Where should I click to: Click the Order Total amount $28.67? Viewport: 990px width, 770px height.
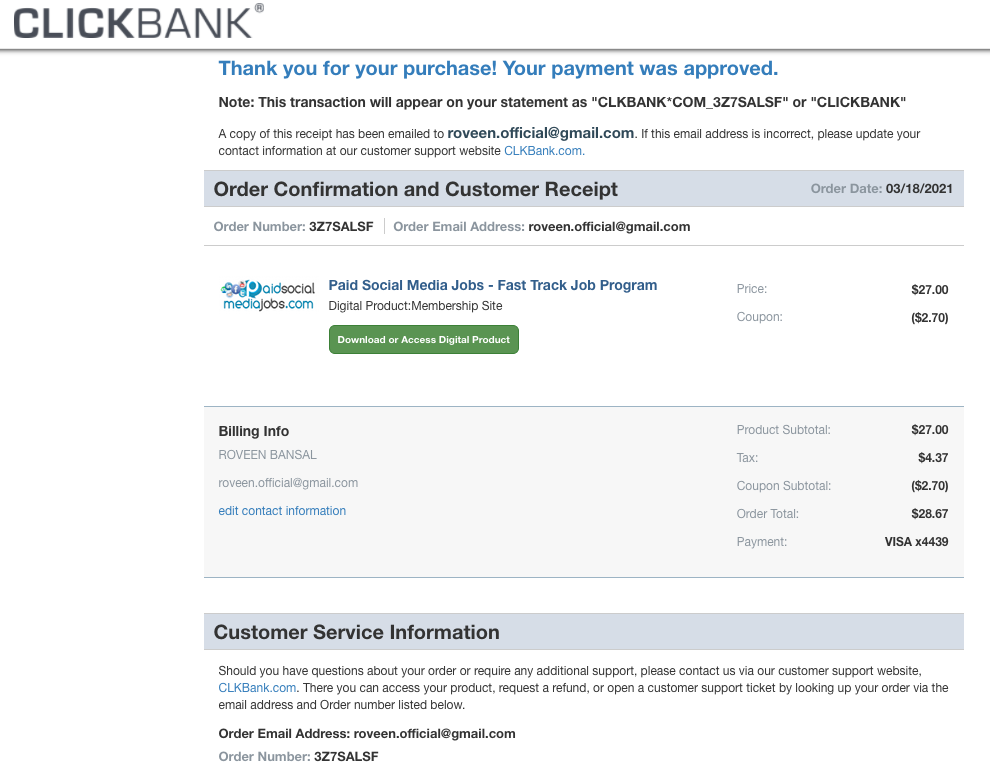coord(929,514)
